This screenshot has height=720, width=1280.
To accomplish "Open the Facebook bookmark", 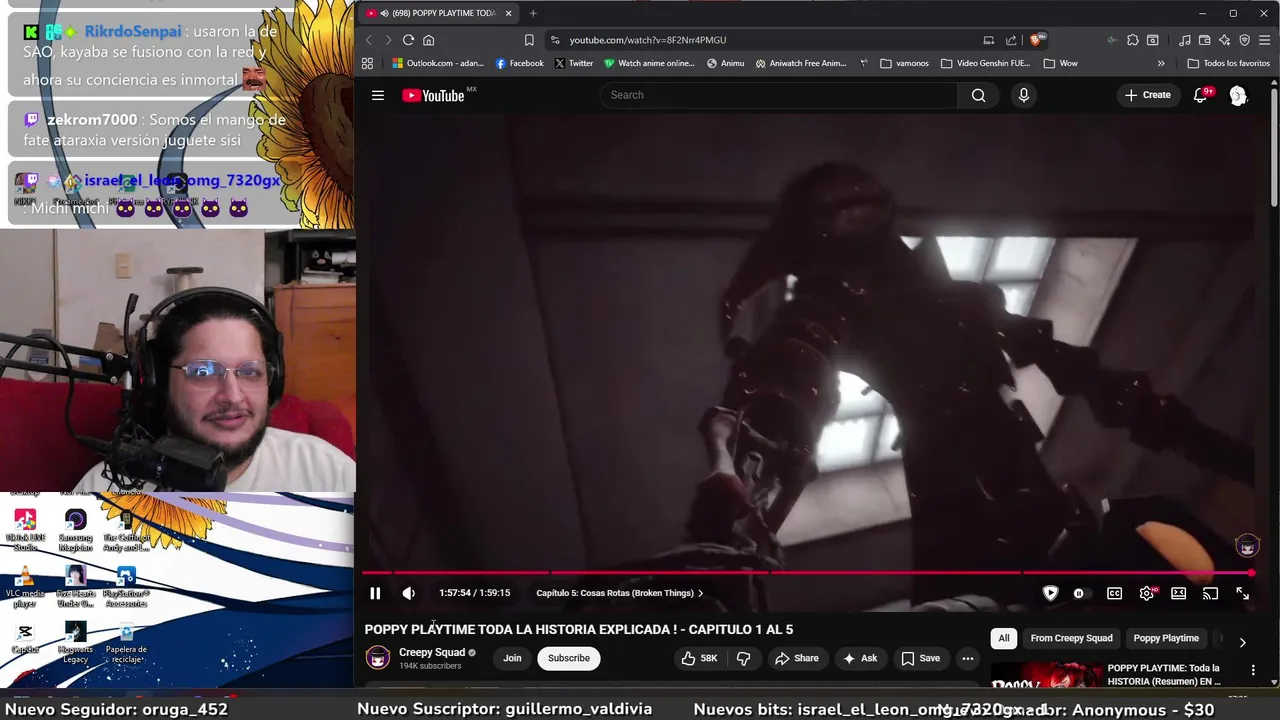I will (x=520, y=63).
